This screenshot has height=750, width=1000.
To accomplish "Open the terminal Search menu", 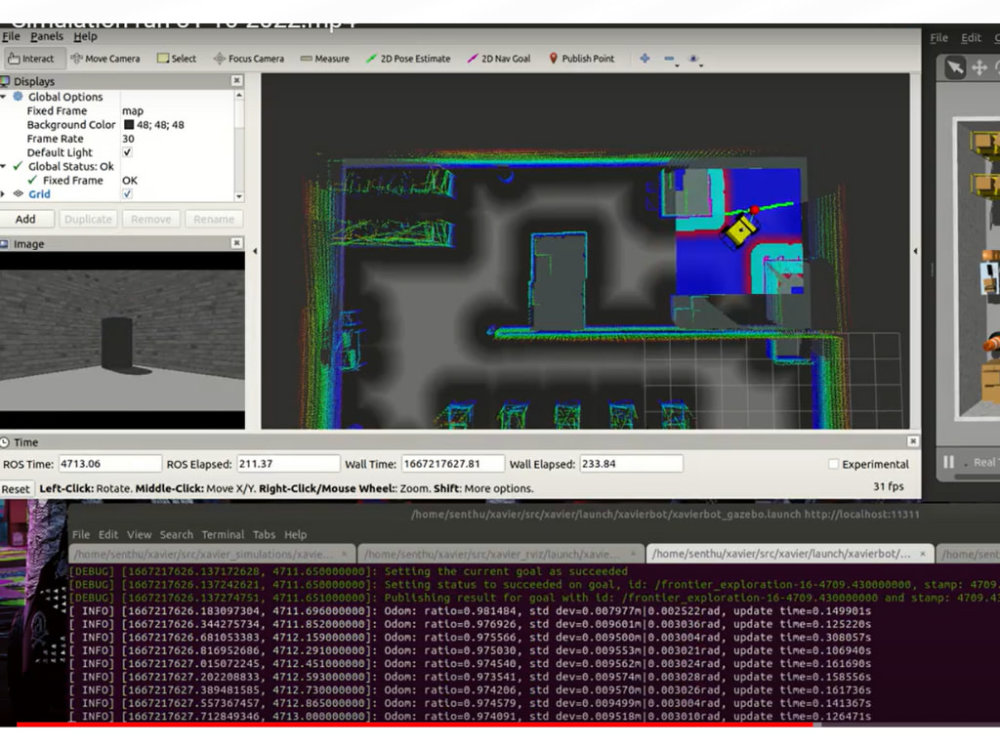I will pyautogui.click(x=176, y=534).
